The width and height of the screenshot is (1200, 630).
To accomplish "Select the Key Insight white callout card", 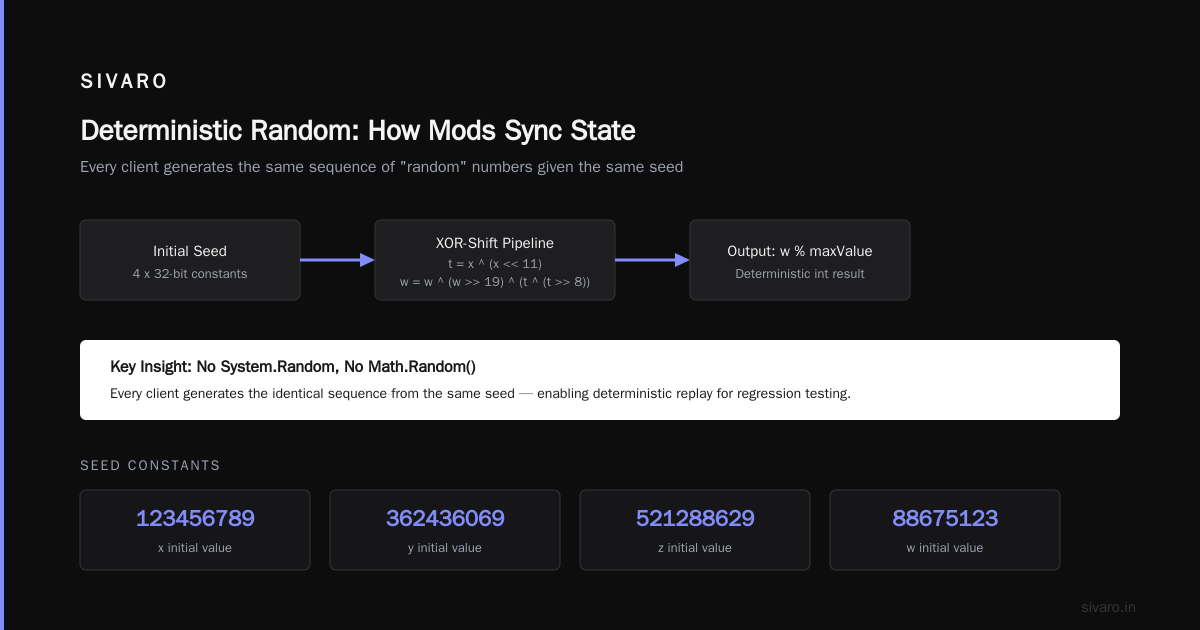I will click(x=600, y=380).
